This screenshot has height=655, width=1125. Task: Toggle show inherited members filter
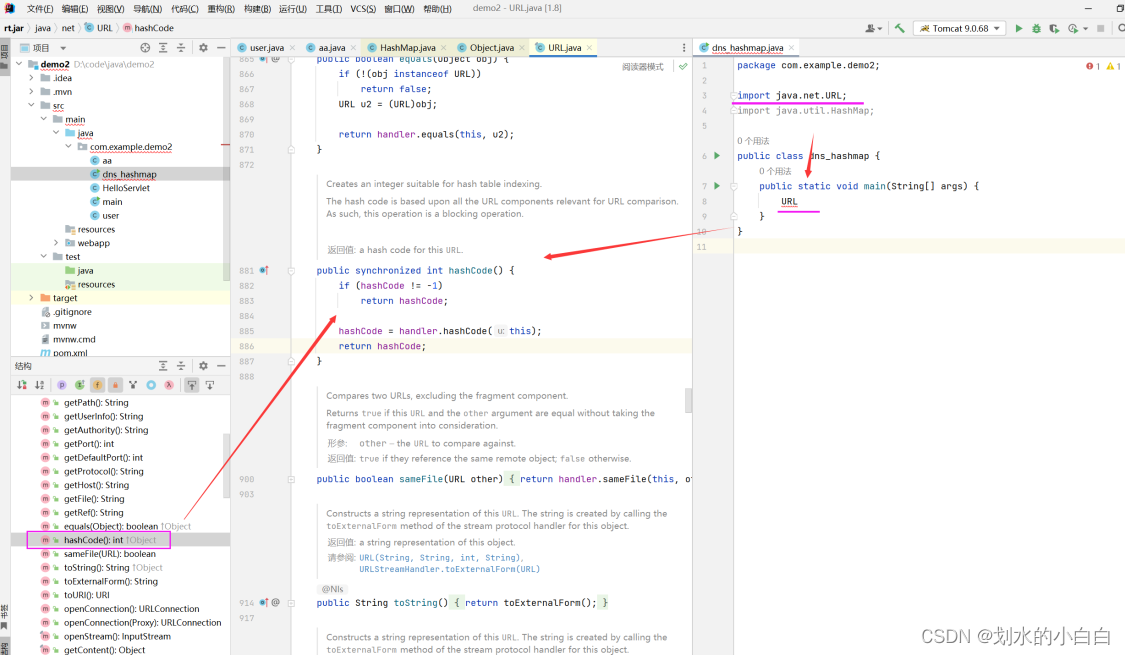pos(80,385)
